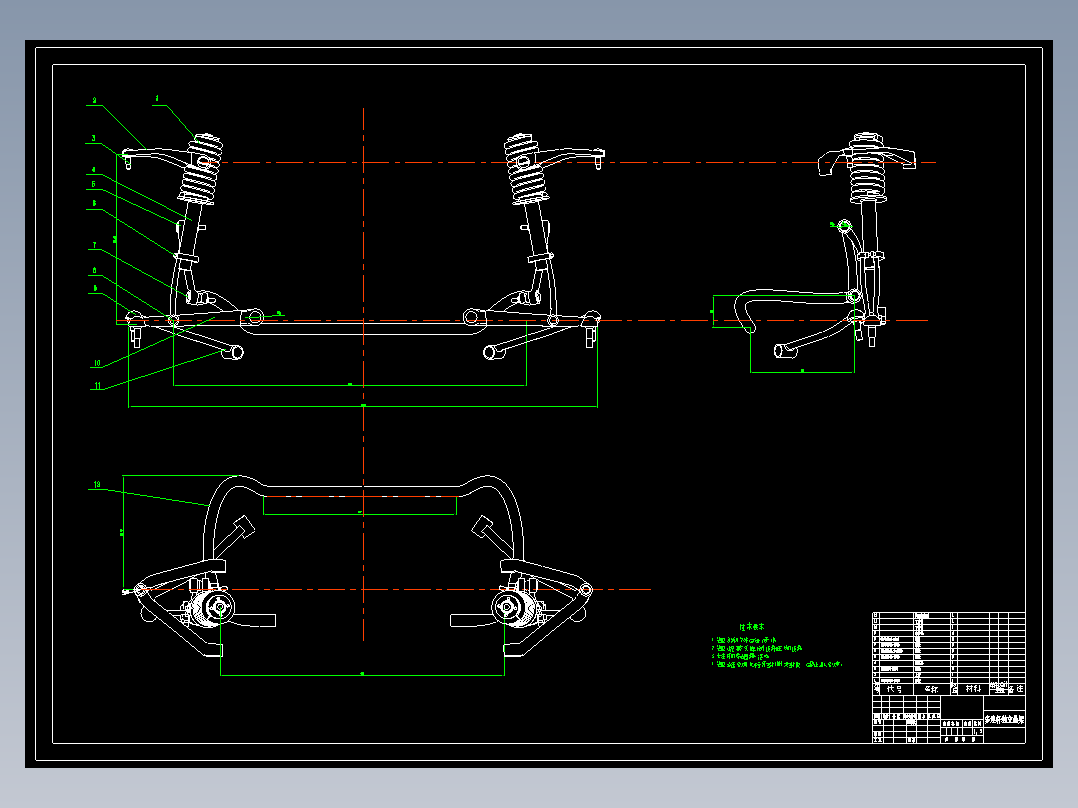Click part callout number 4
The image size is (1078, 808).
(x=94, y=170)
